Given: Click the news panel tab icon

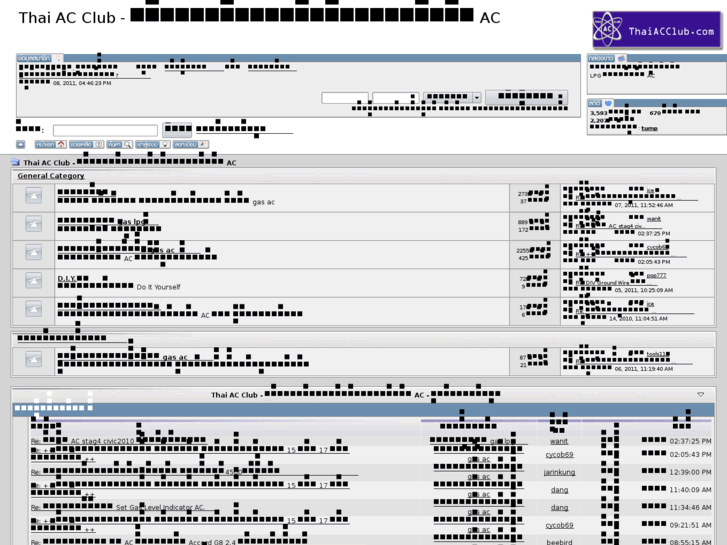Looking at the screenshot, I should tap(621, 58).
